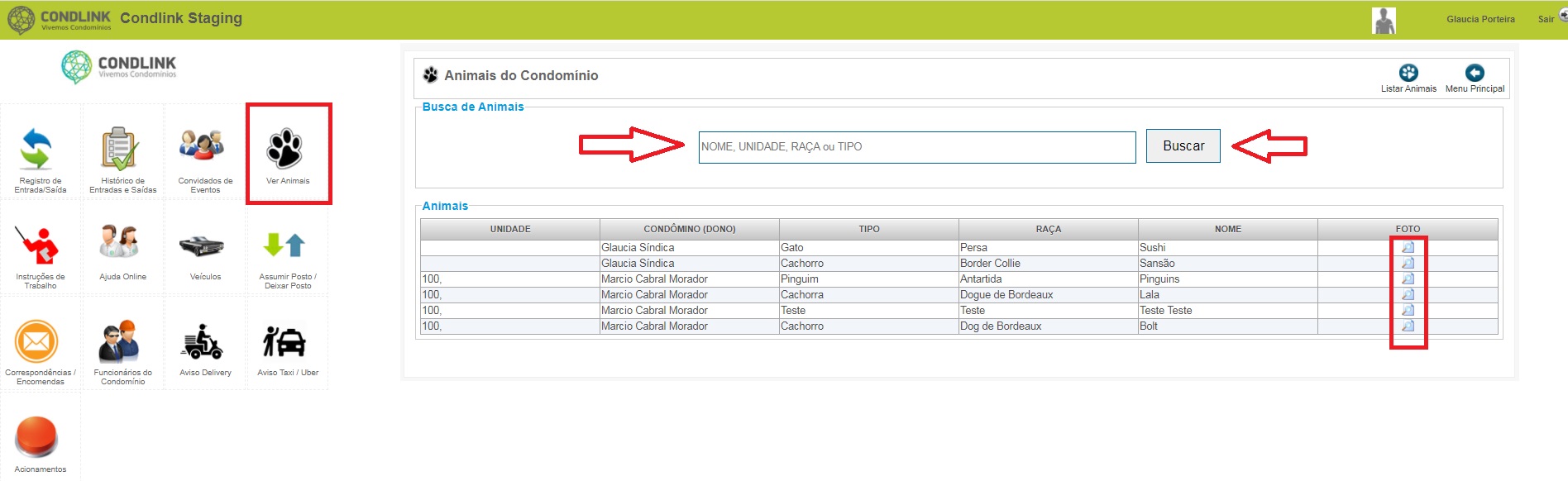
Task: Select the Ver Animais paw icon
Action: point(284,149)
